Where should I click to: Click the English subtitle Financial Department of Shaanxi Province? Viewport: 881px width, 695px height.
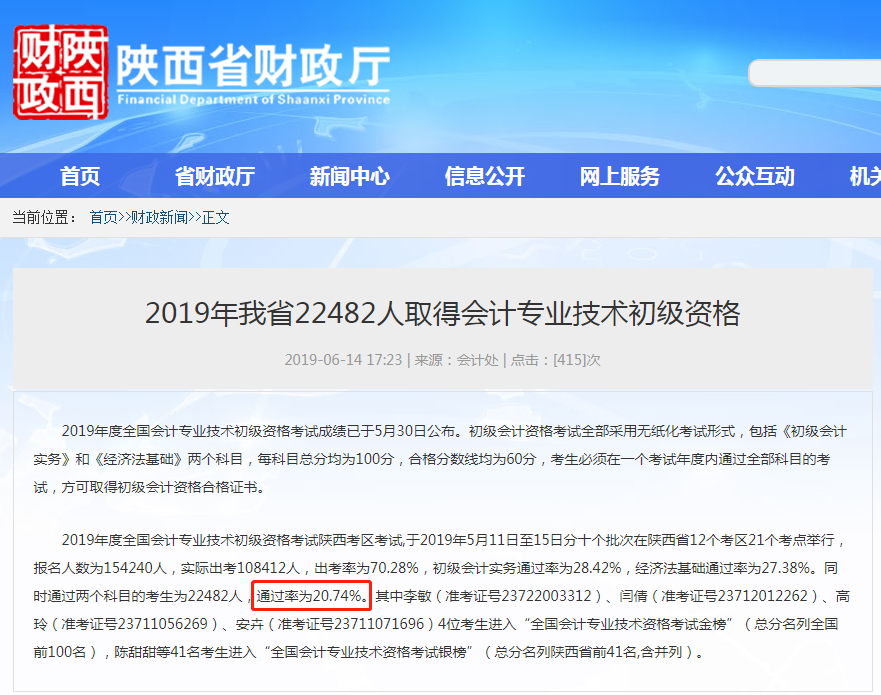tap(253, 99)
